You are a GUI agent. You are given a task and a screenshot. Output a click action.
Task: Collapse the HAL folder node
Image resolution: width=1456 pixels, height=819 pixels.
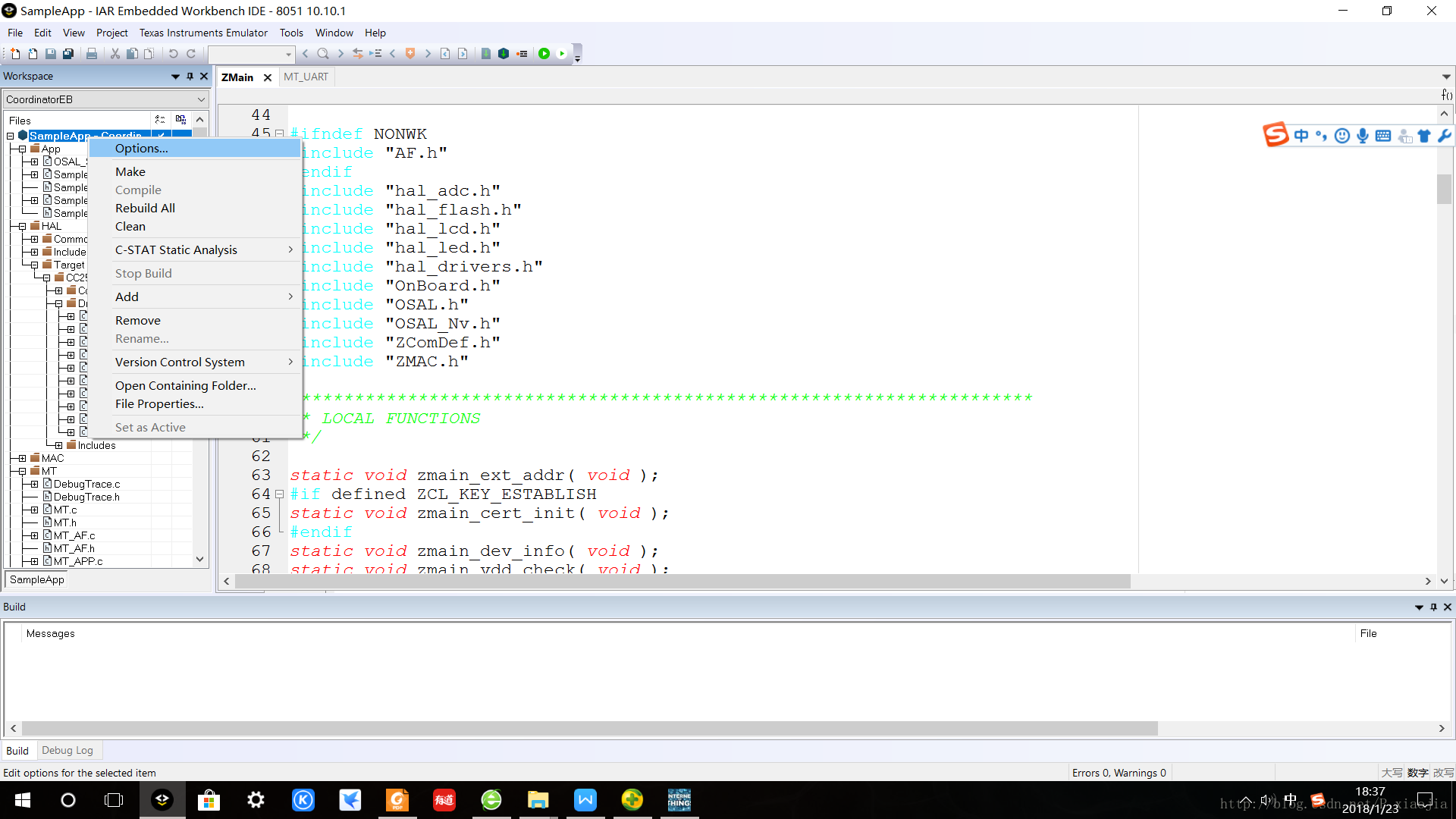[23, 227]
